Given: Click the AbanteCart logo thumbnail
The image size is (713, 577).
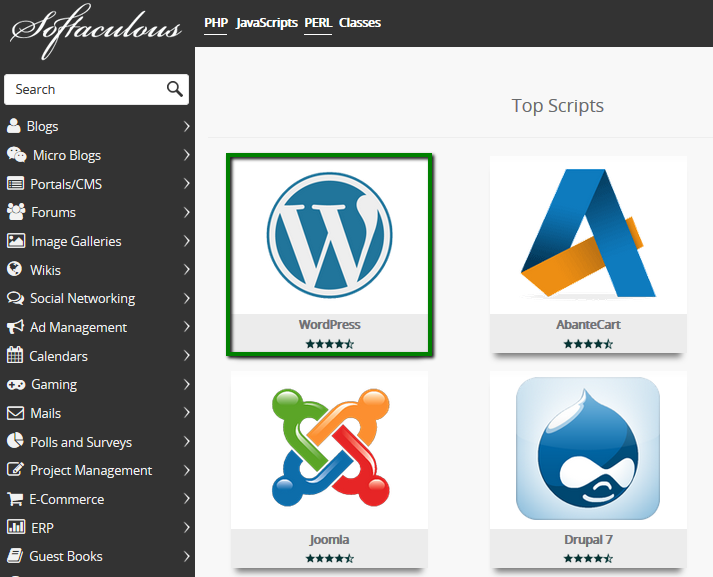Looking at the screenshot, I should click(x=588, y=234).
